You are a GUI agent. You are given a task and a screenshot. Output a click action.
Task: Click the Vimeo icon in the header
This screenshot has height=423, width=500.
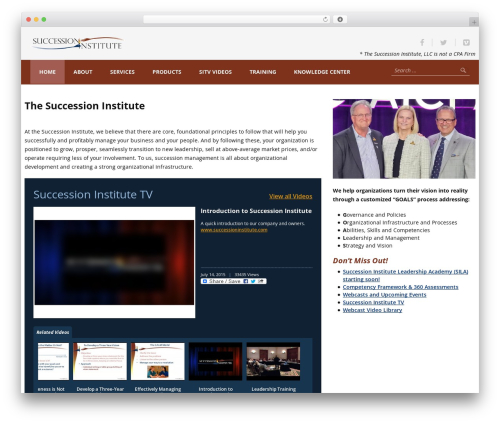click(x=466, y=42)
